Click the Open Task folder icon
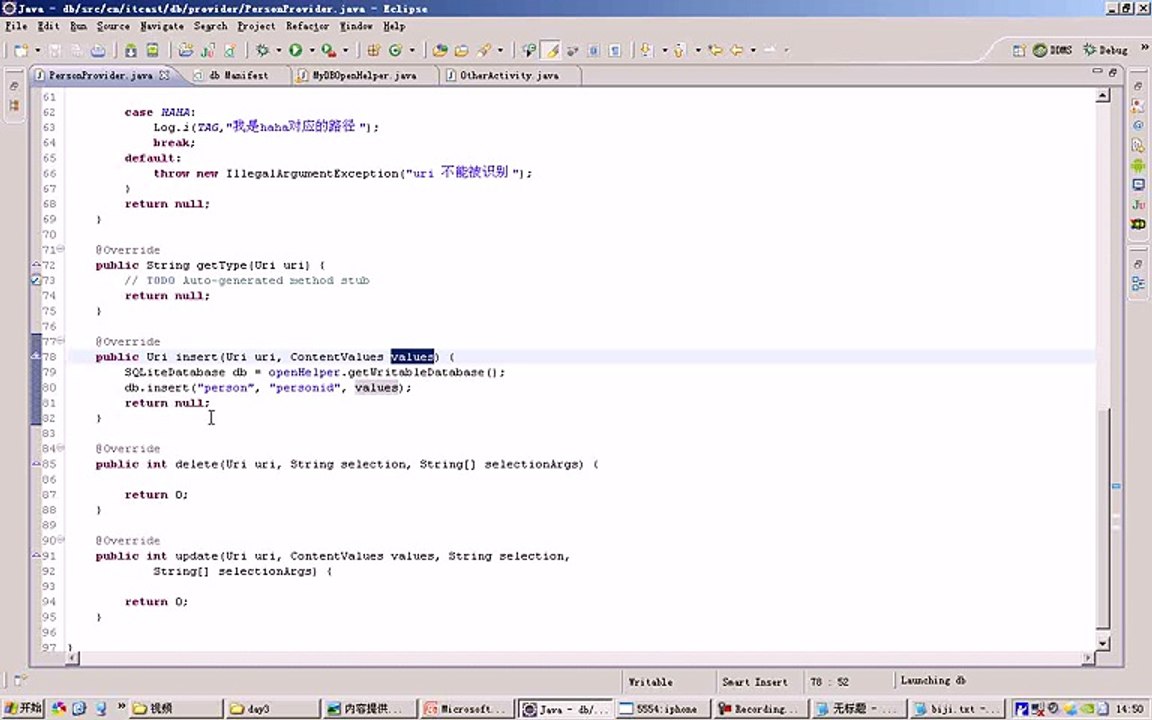This screenshot has height=720, width=1152. point(461,50)
